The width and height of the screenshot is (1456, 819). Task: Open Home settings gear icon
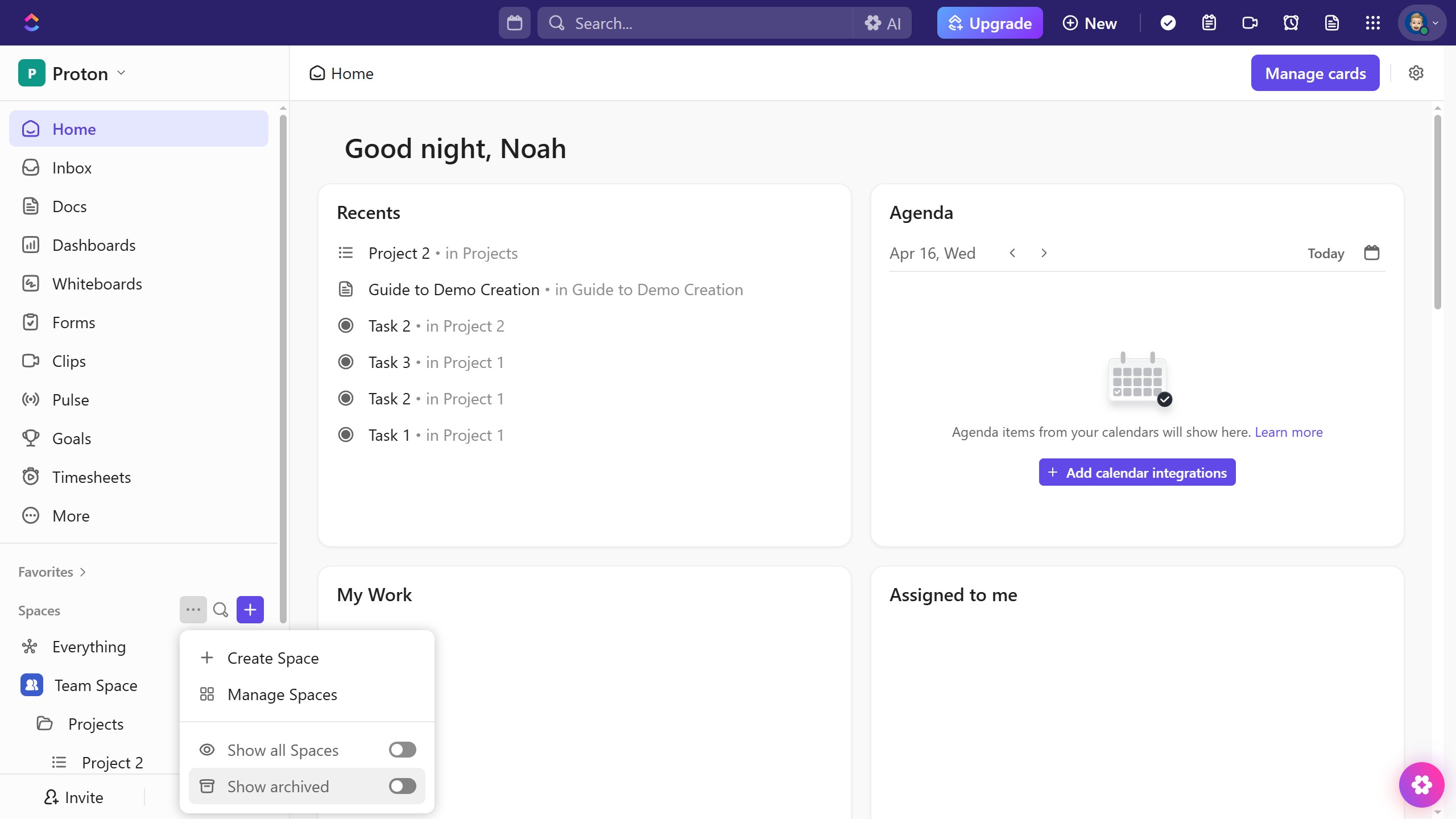(x=1416, y=73)
